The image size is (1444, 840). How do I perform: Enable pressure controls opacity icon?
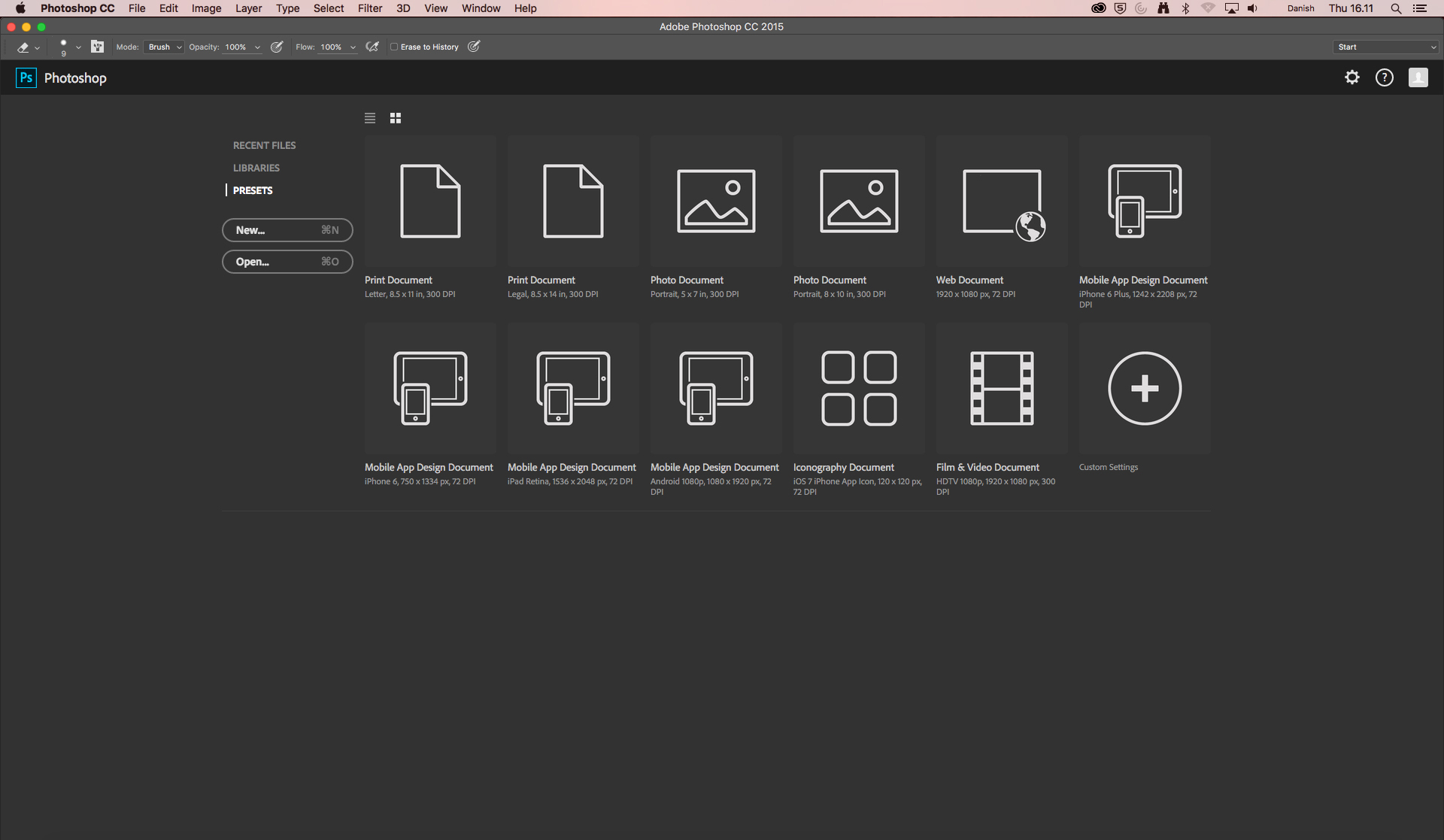click(x=276, y=47)
